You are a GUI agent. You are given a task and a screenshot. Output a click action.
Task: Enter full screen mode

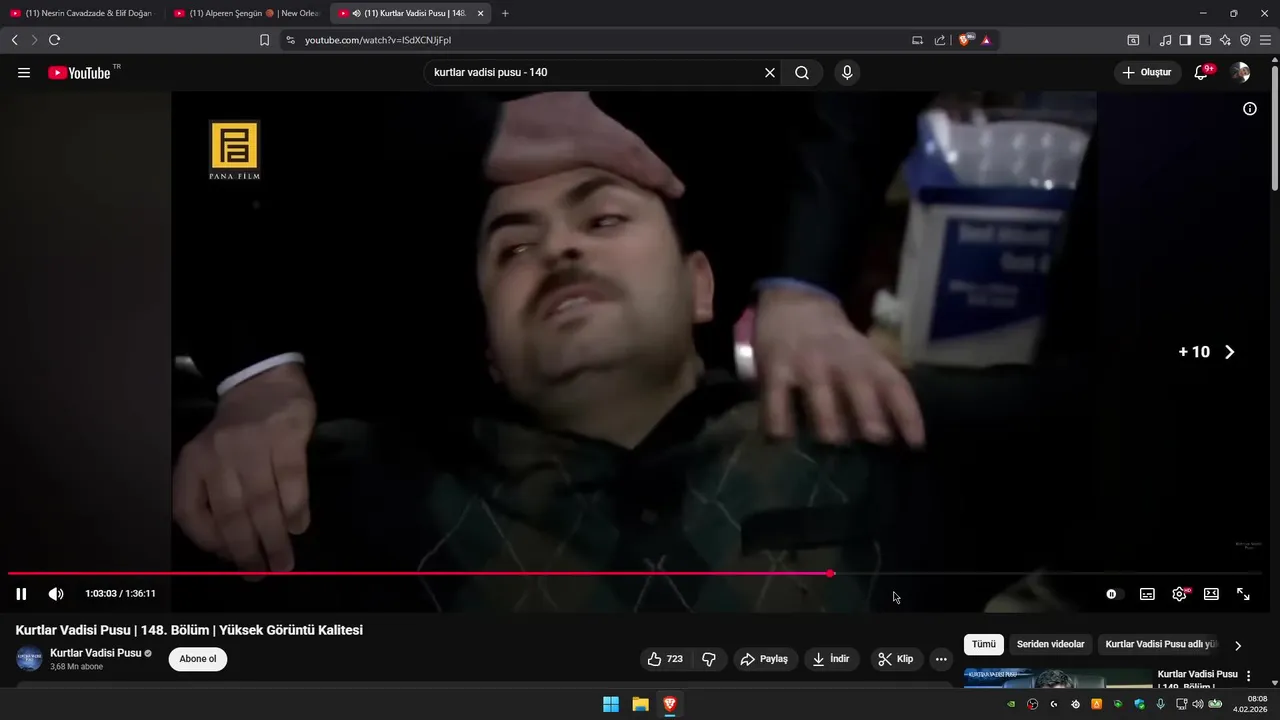click(1243, 594)
